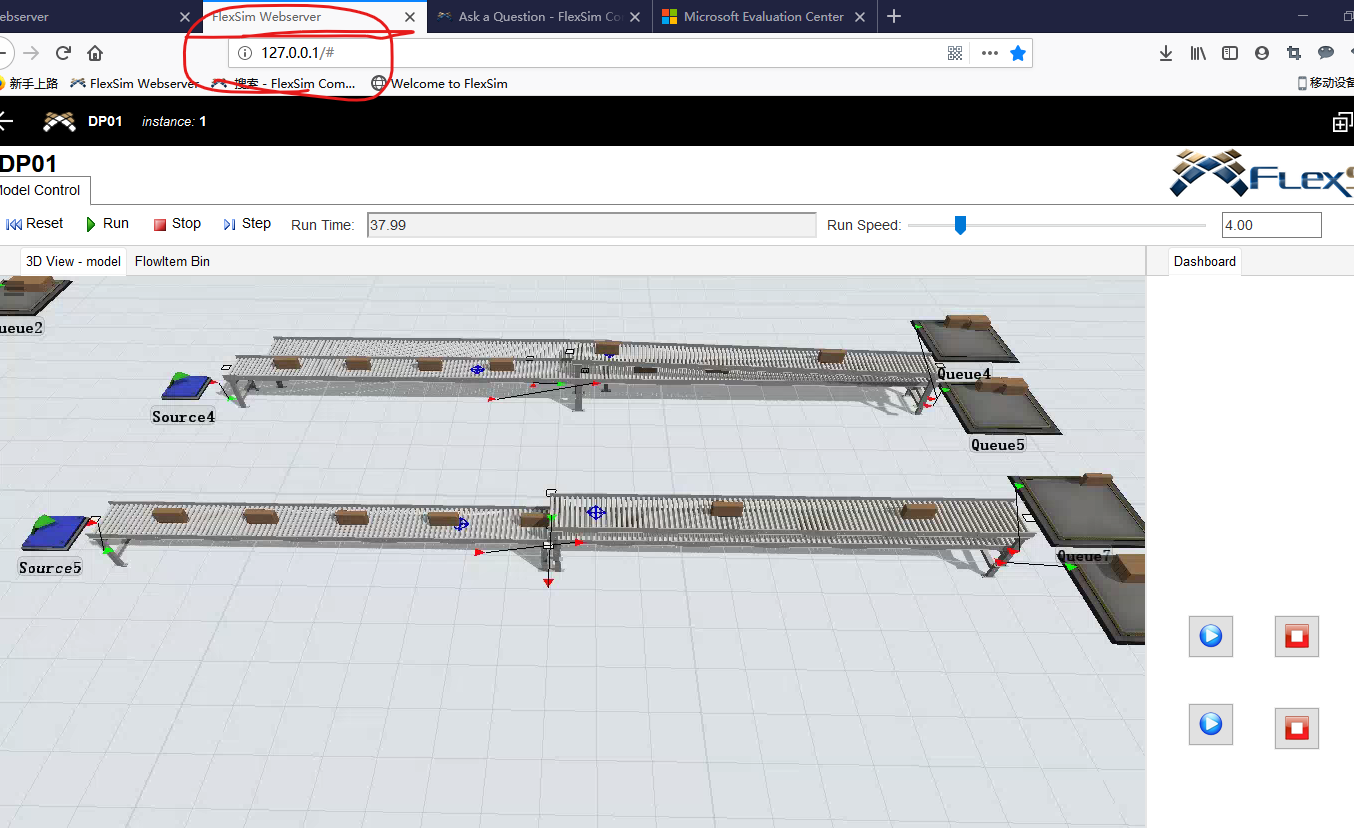Screen dimensions: 1354x828
Task: Select the Queue7 object in 3D view
Action: pyautogui.click(x=1080, y=510)
